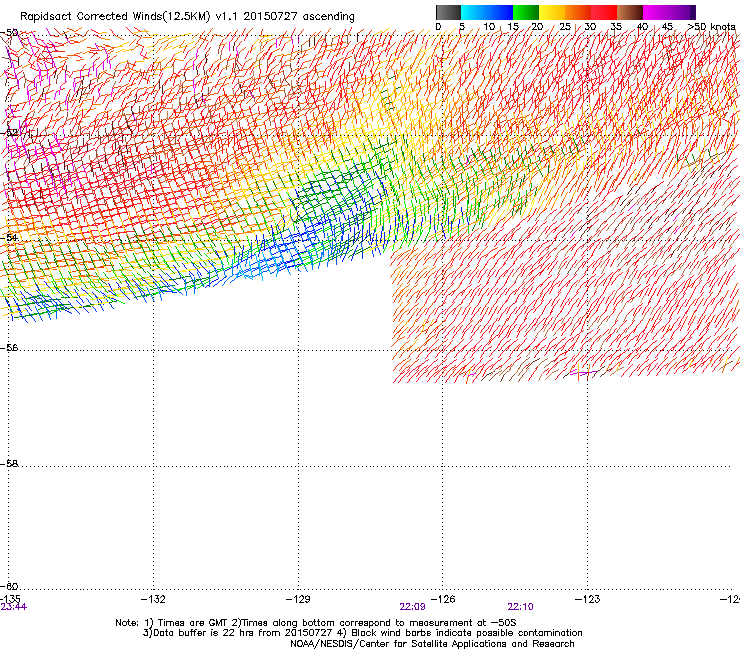Click the latitude label -56

click(9, 348)
